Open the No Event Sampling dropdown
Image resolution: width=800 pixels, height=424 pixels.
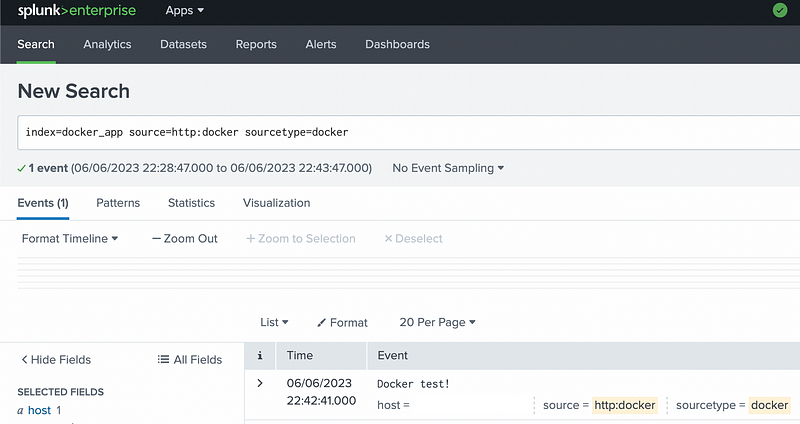coord(448,168)
